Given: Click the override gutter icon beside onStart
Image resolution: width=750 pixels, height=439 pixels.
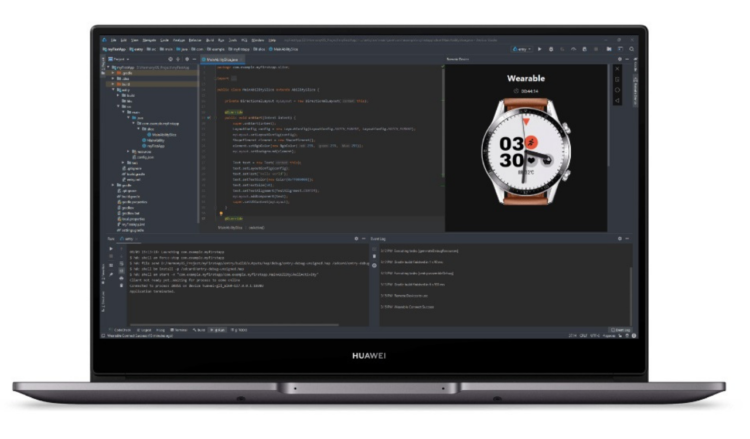Looking at the screenshot, I should tap(209, 117).
